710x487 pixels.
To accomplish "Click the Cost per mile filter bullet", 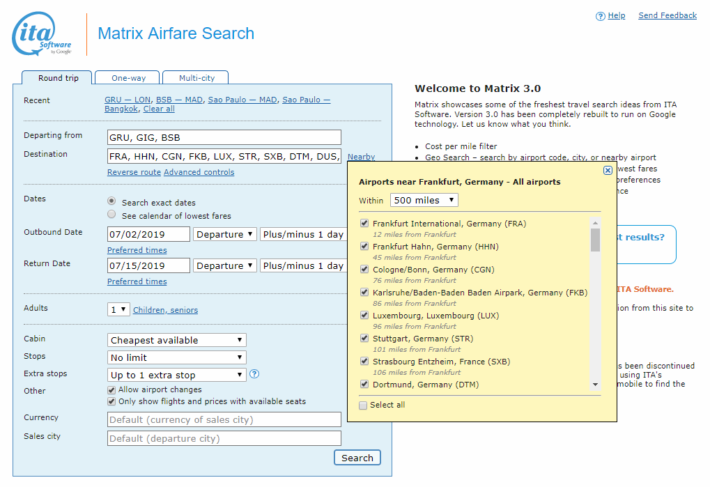I will click(x=461, y=146).
